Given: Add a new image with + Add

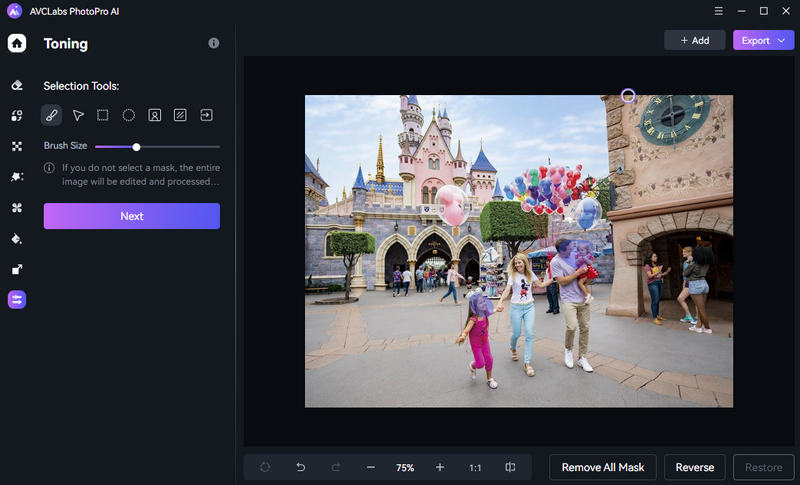Looking at the screenshot, I should 694,40.
